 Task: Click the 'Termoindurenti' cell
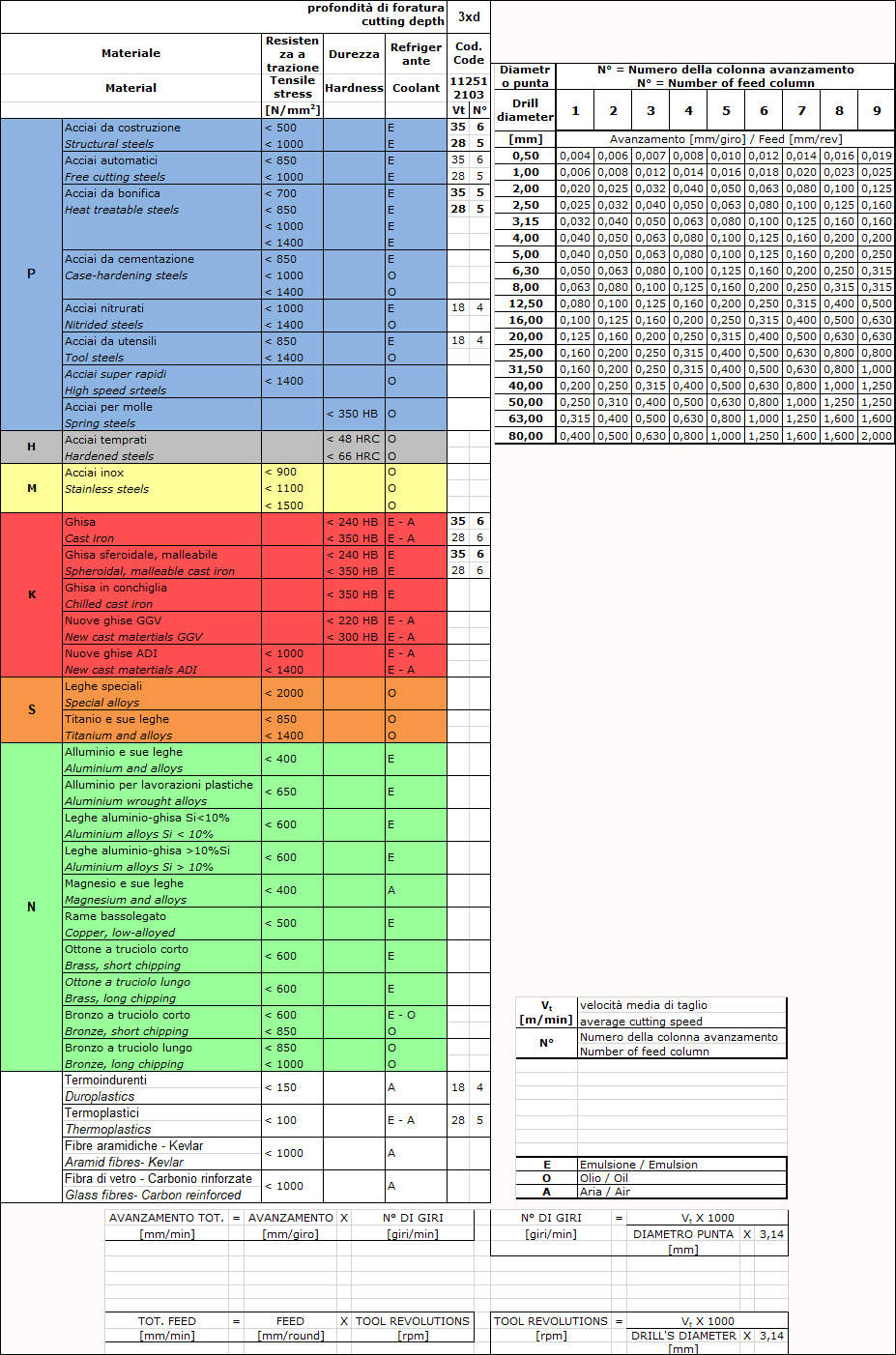coord(162,1081)
